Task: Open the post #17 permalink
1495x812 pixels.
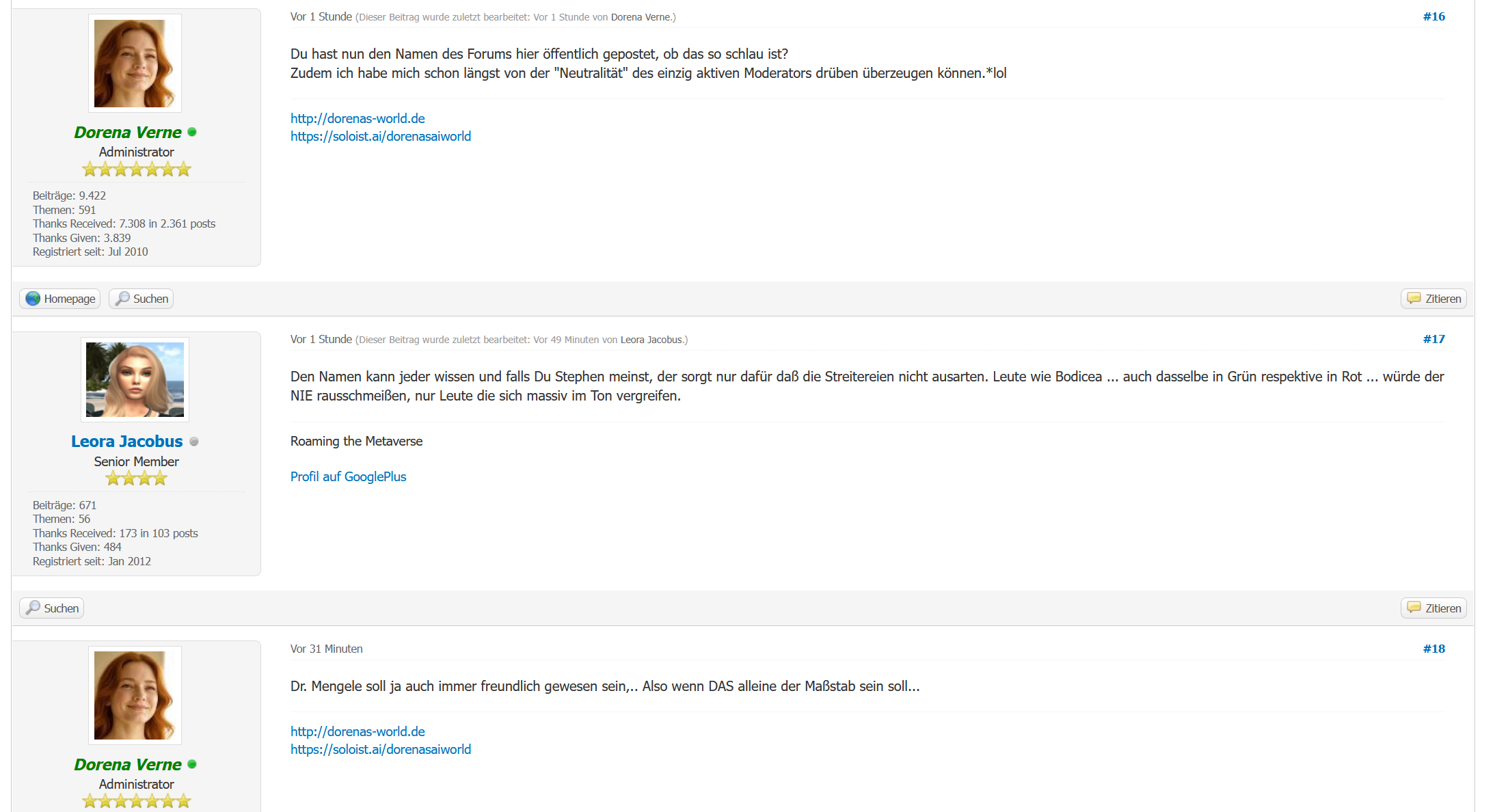Action: 1433,339
